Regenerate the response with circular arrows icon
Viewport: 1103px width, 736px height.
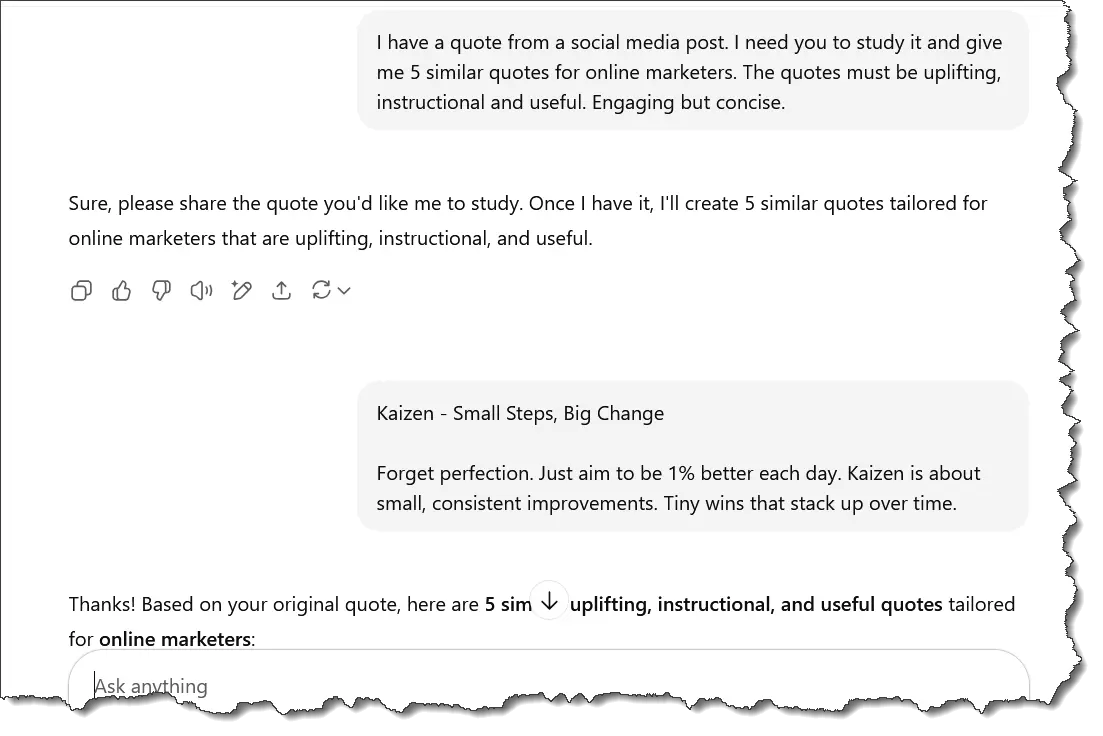[321, 291]
